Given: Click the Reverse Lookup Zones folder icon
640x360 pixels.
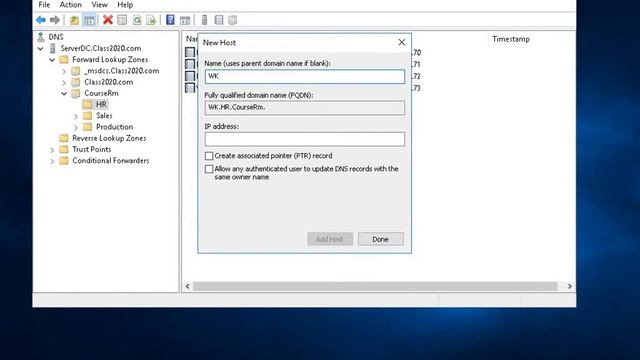Looking at the screenshot, I should point(64,138).
